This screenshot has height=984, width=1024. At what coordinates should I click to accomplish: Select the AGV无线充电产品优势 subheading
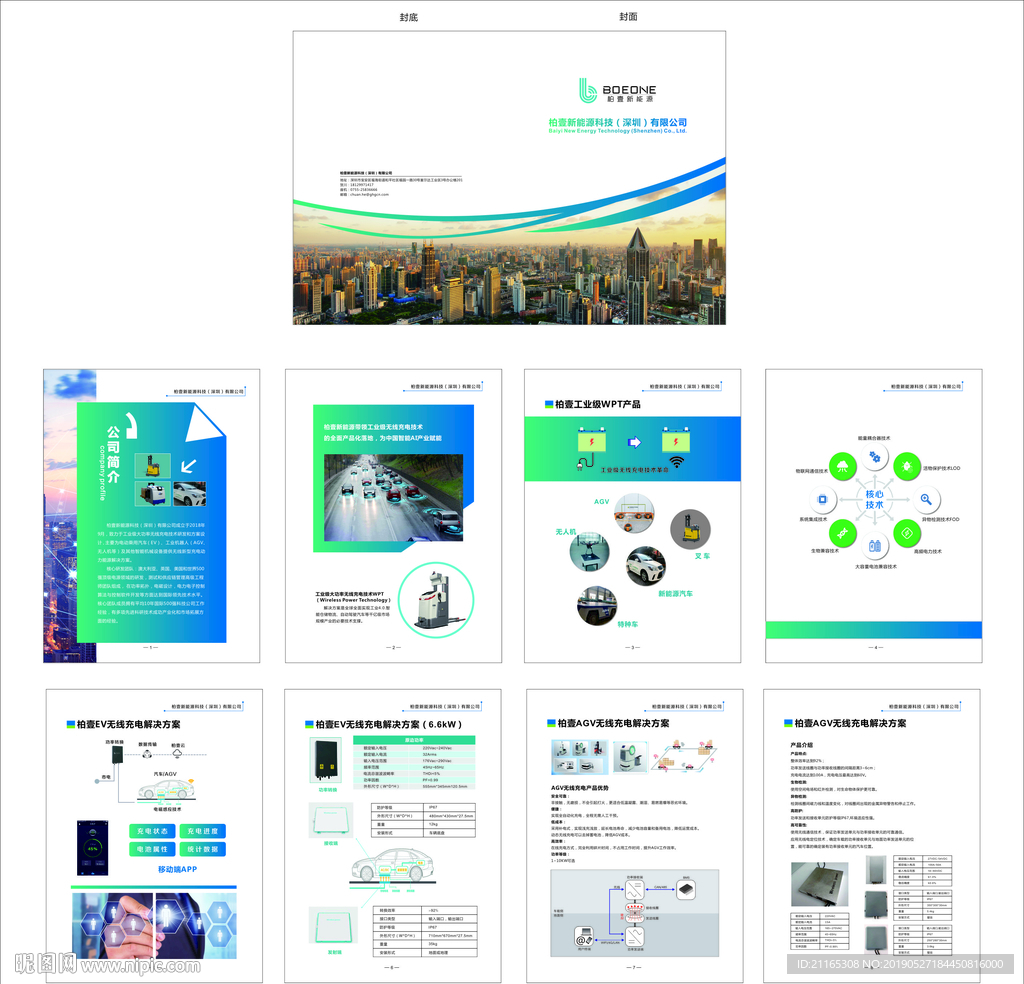(x=580, y=788)
